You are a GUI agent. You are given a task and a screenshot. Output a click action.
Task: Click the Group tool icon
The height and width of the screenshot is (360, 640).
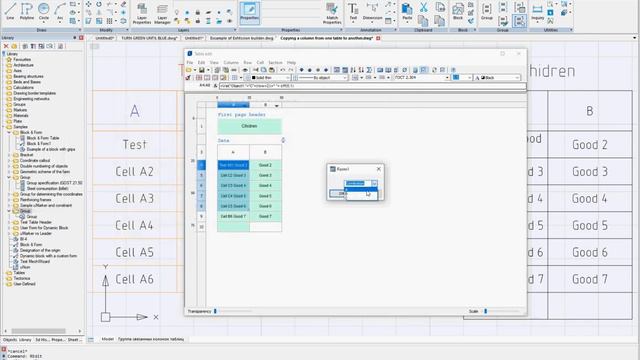[487, 11]
